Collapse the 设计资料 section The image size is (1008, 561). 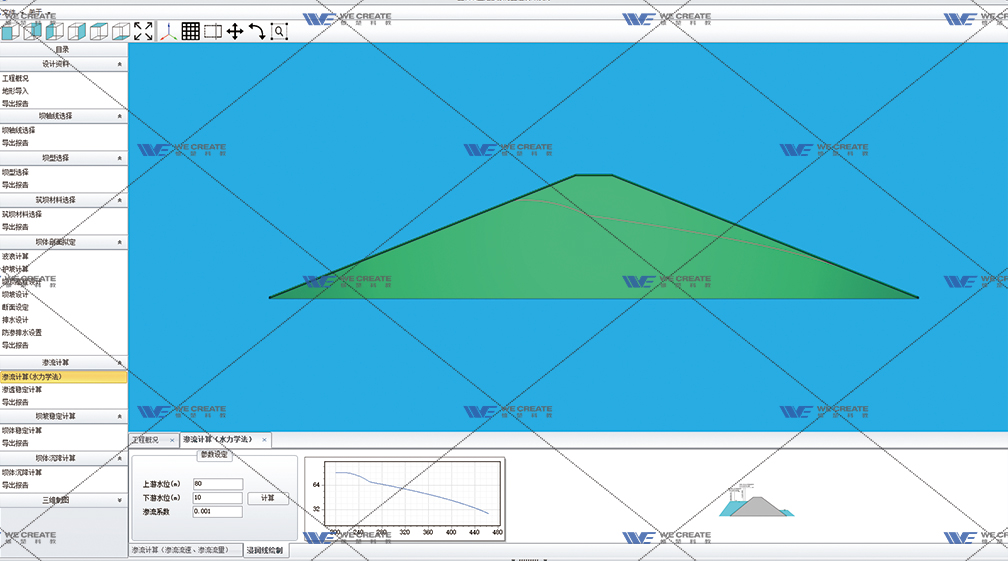coord(120,63)
